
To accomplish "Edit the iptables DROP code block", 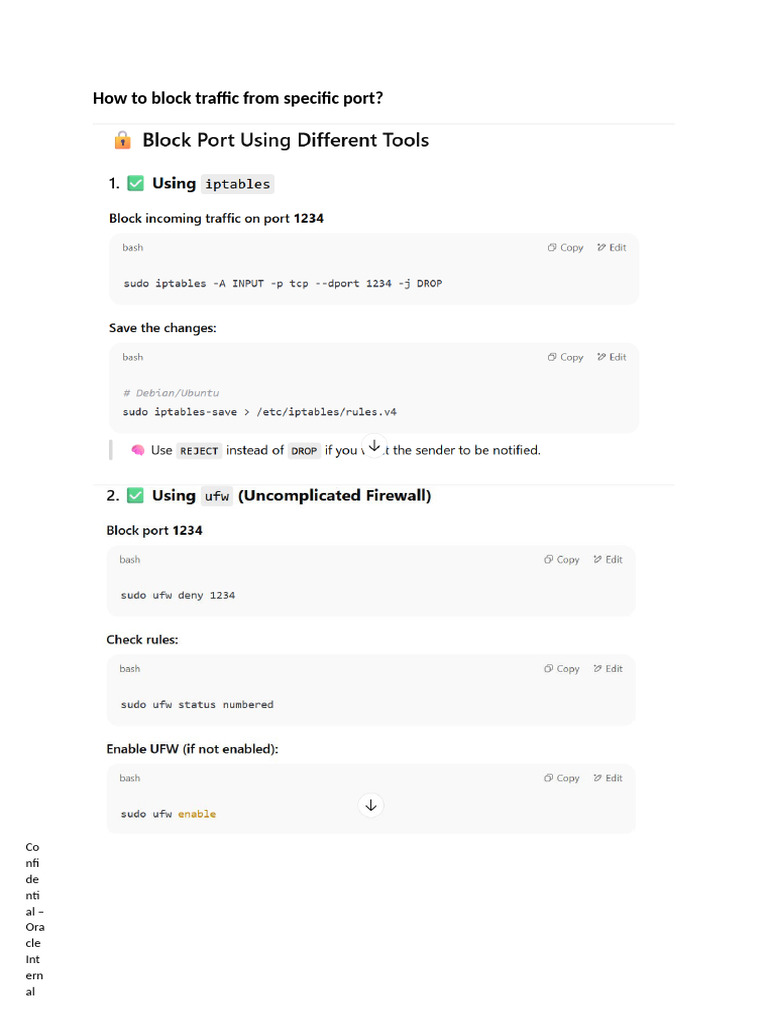I will [x=611, y=248].
